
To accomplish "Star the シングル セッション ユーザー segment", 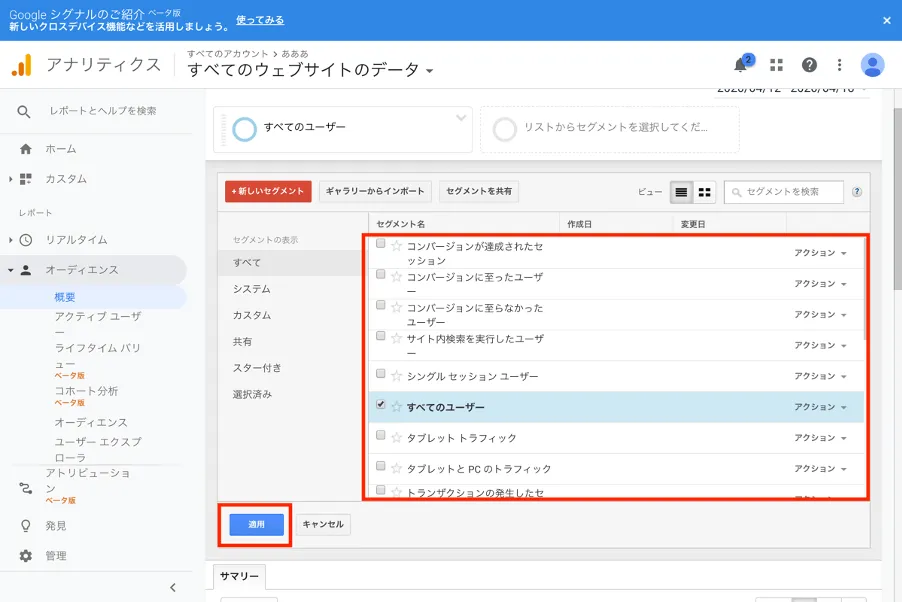I will [396, 376].
